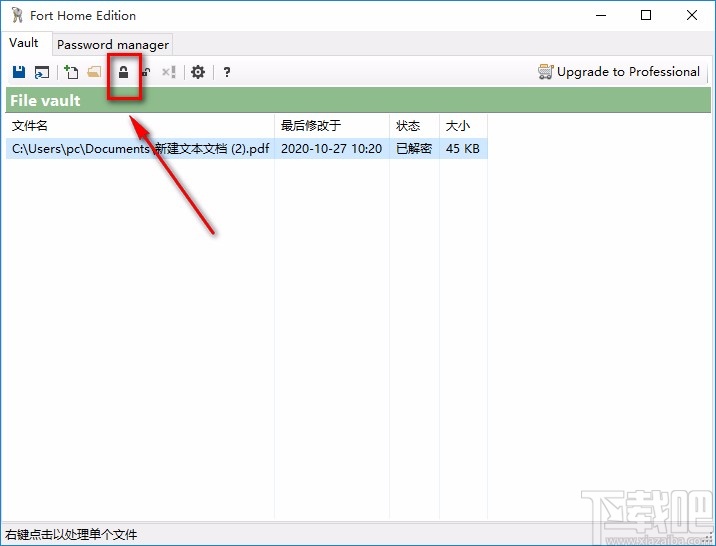Encrypt the file with the closed padlock icon
716x546 pixels.
pos(123,72)
